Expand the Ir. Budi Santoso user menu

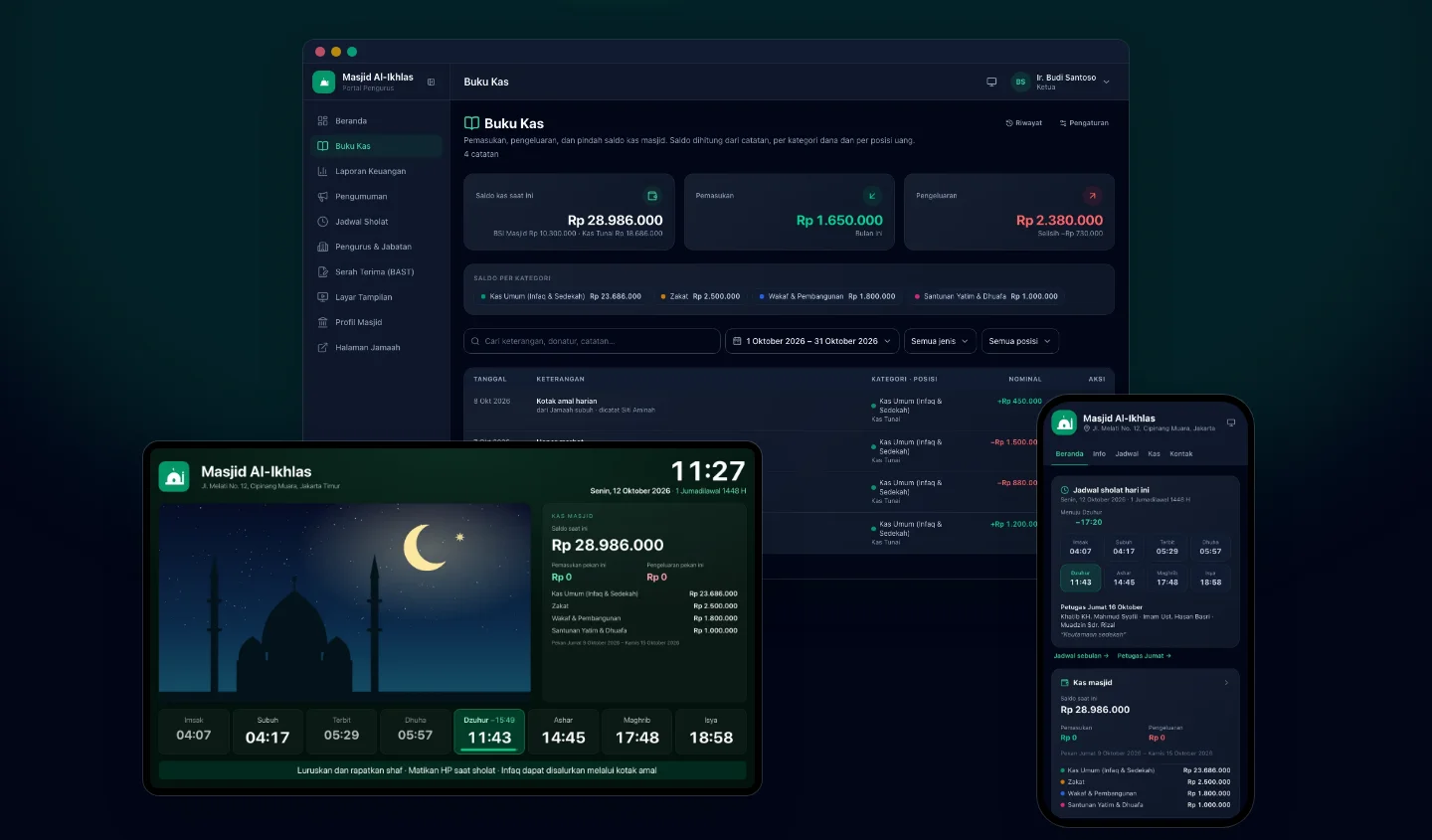[1061, 82]
